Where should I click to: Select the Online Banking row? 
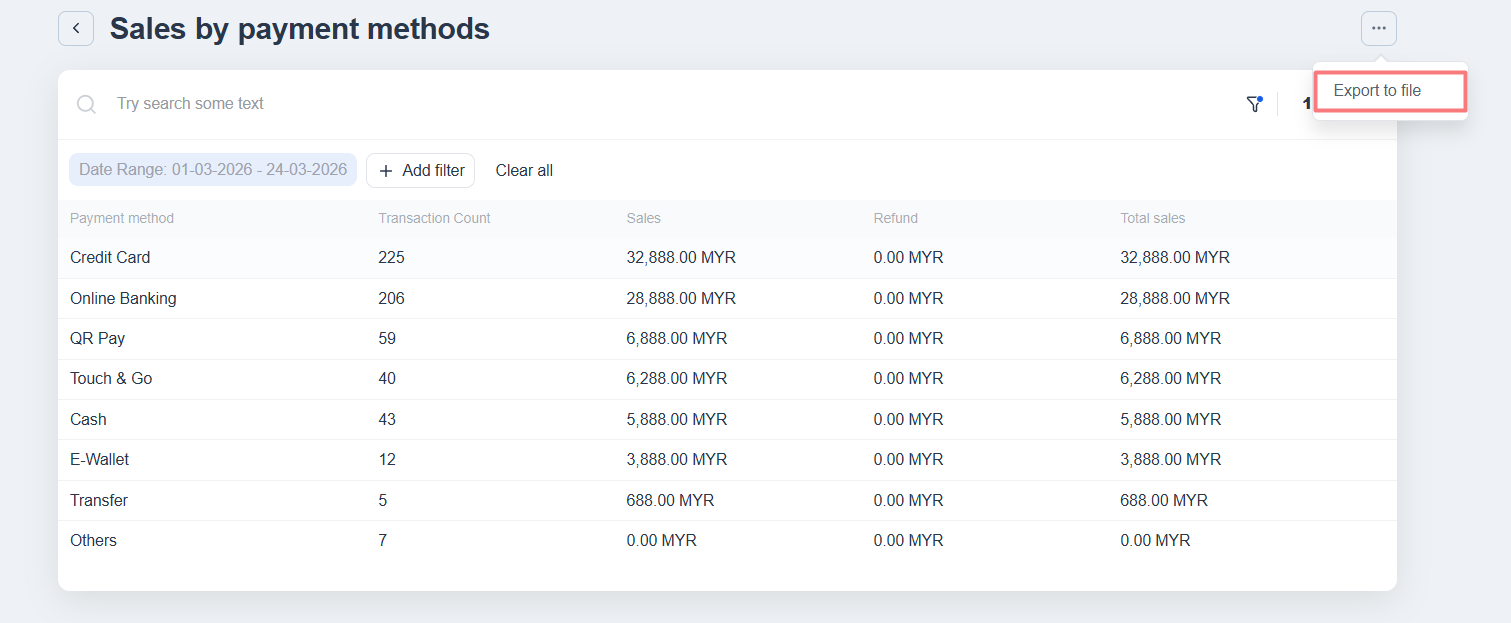tap(123, 298)
